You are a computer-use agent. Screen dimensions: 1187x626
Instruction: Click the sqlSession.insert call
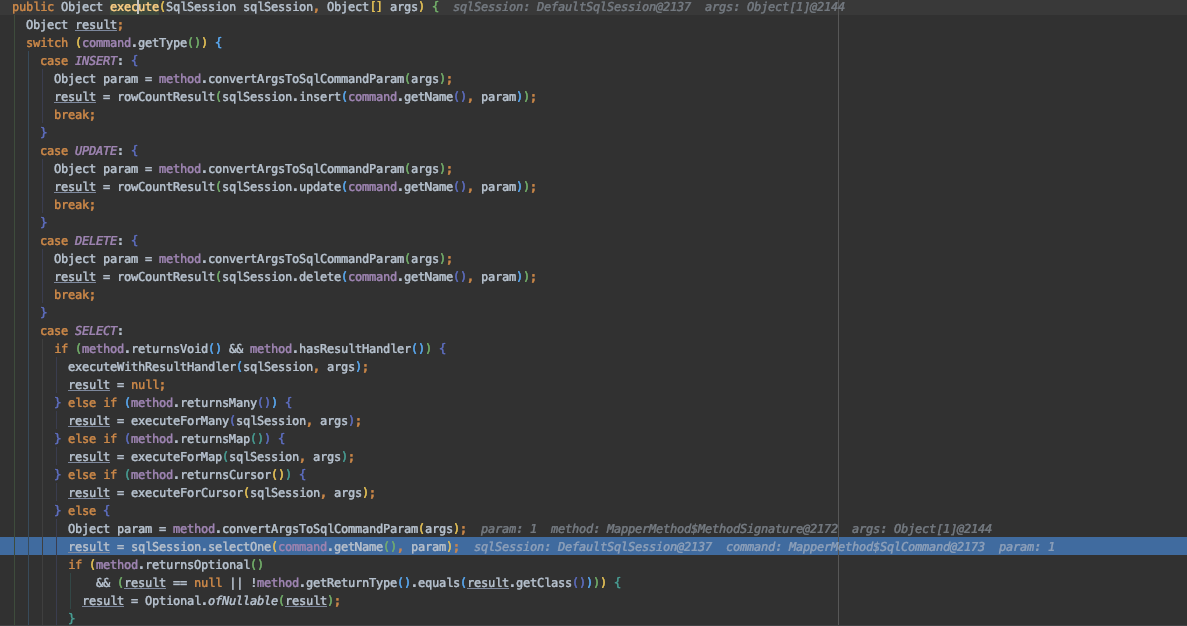coord(282,97)
